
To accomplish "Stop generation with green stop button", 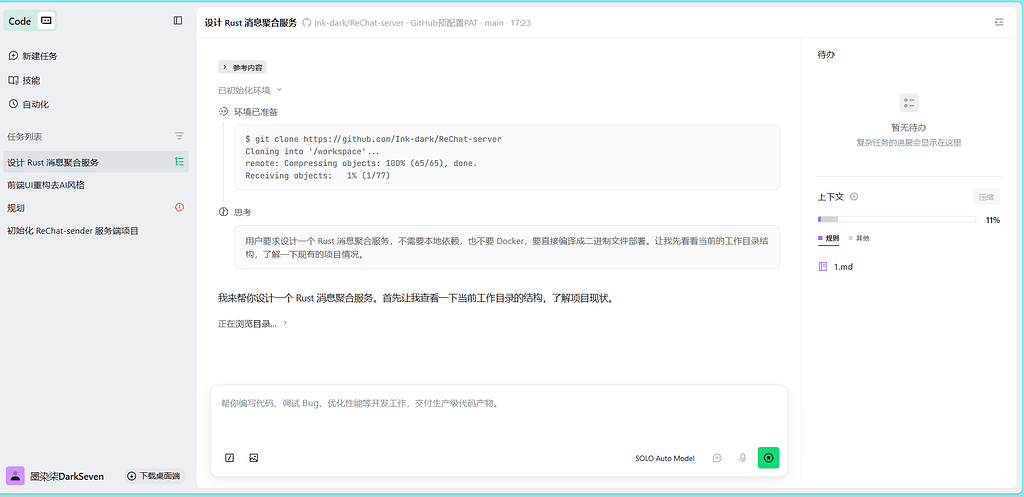I will click(769, 458).
